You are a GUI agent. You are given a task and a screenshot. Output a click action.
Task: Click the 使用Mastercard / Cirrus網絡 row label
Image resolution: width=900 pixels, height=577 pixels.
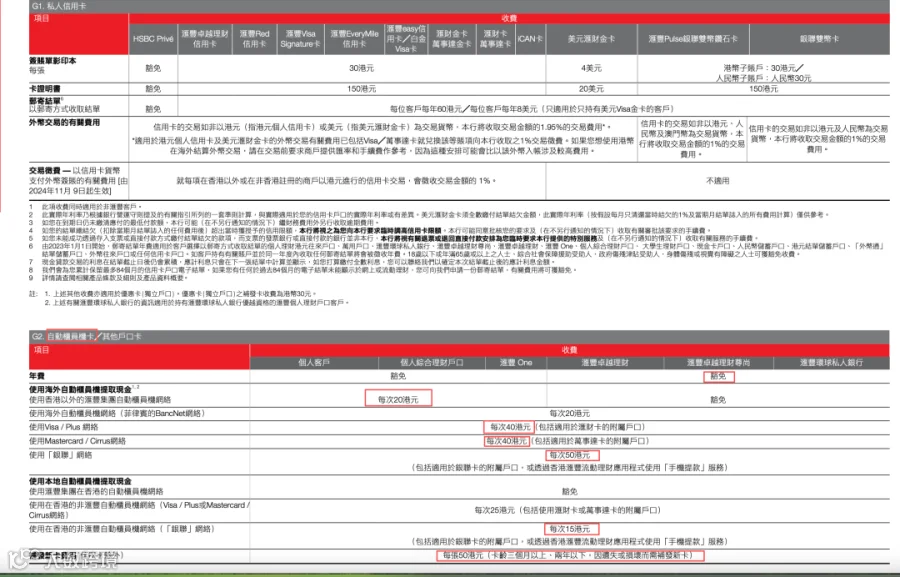point(77,441)
